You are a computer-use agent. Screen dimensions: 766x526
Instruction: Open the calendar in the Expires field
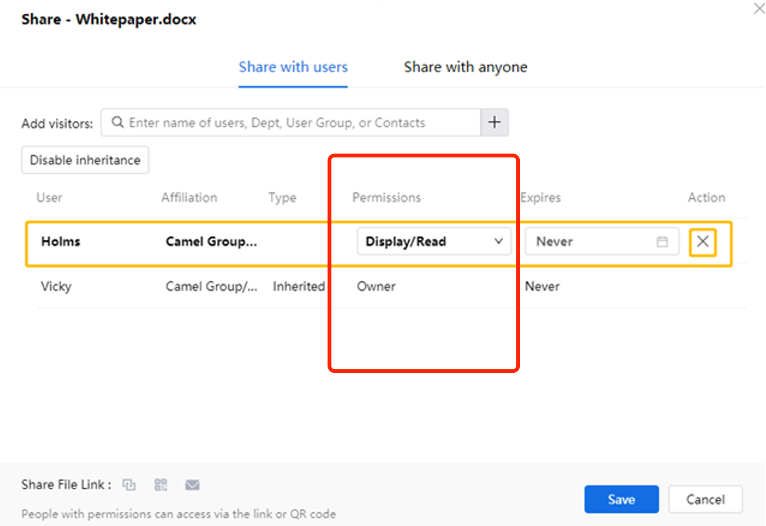662,242
